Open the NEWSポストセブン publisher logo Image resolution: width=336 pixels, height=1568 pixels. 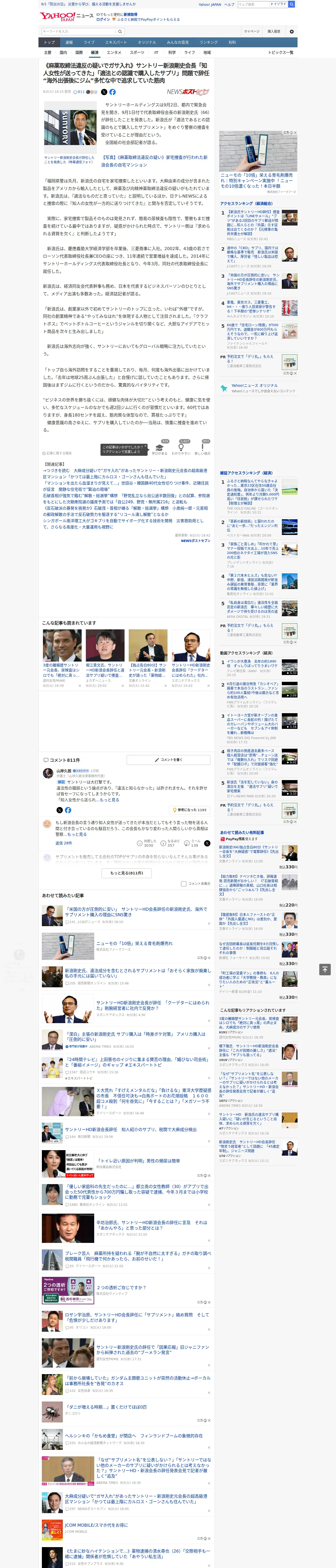coord(188,92)
